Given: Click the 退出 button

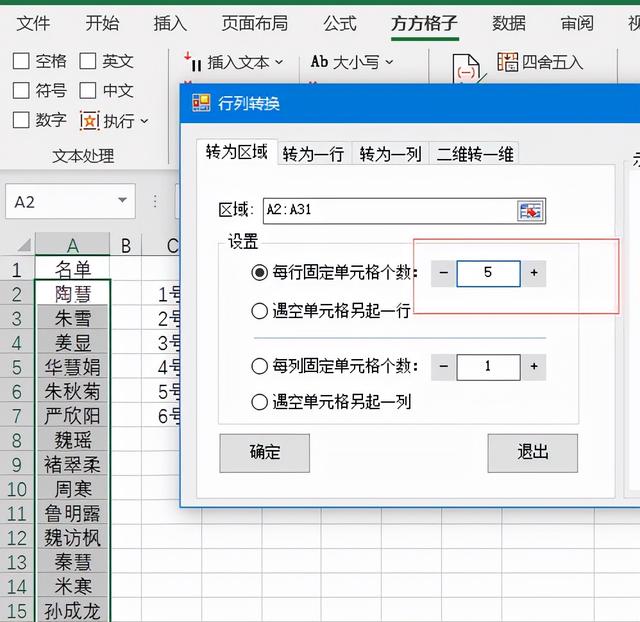Looking at the screenshot, I should (532, 452).
